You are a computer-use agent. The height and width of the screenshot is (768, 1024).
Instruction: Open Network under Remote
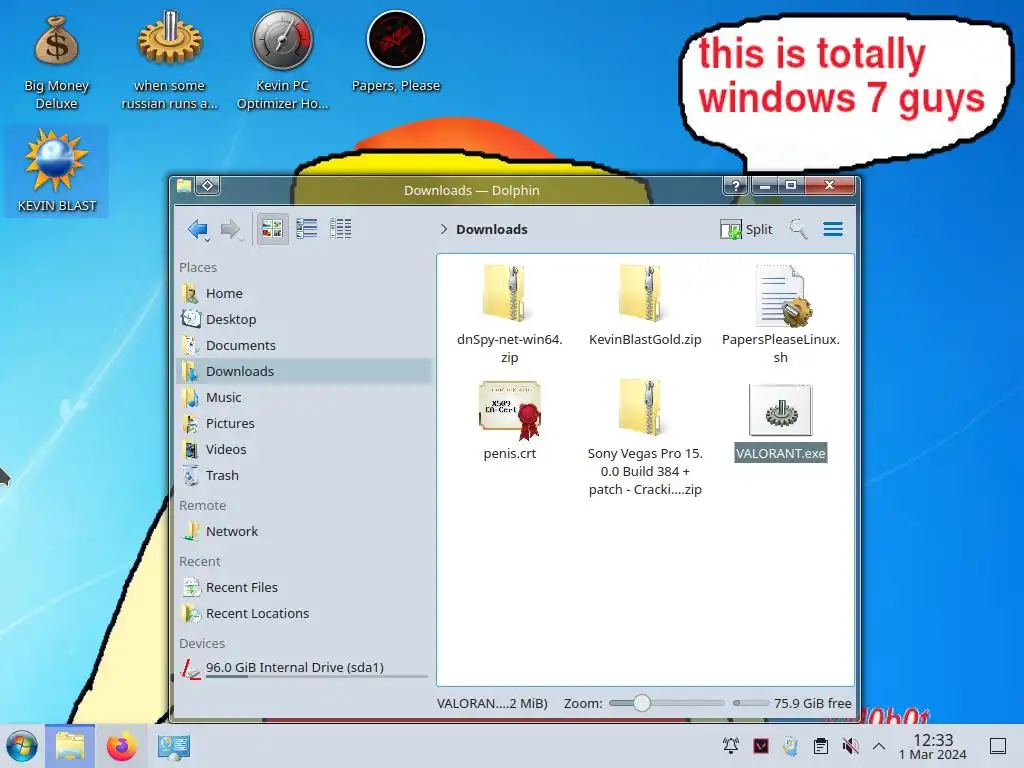304,532
